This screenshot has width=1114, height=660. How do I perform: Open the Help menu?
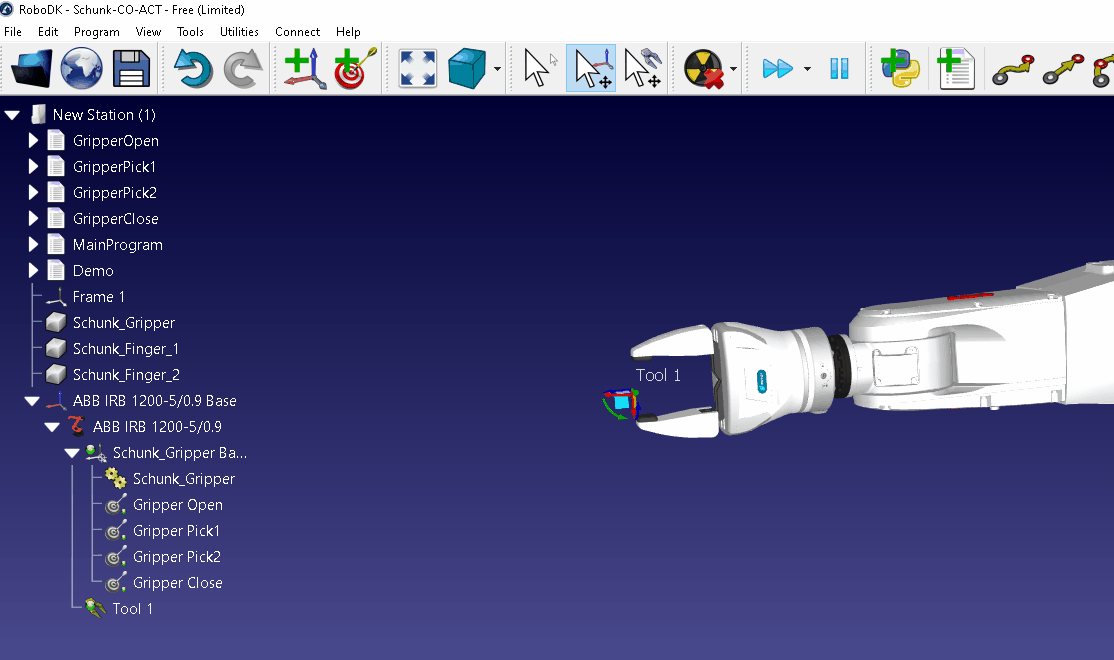point(348,32)
